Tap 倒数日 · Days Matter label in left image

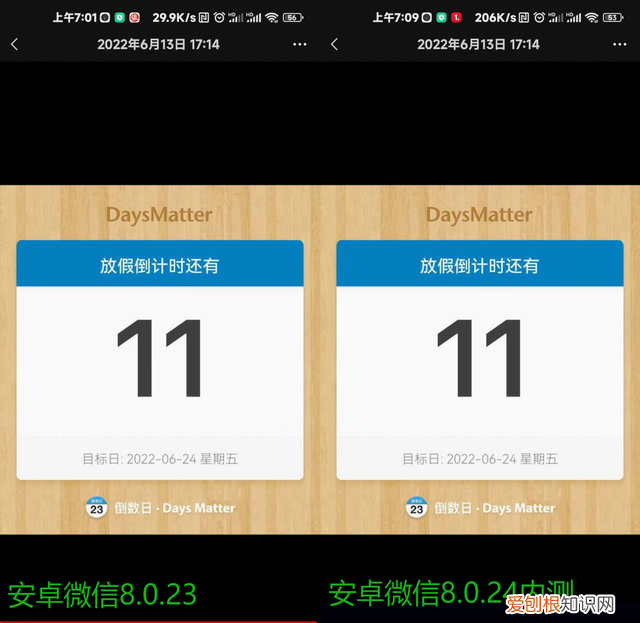click(x=175, y=508)
